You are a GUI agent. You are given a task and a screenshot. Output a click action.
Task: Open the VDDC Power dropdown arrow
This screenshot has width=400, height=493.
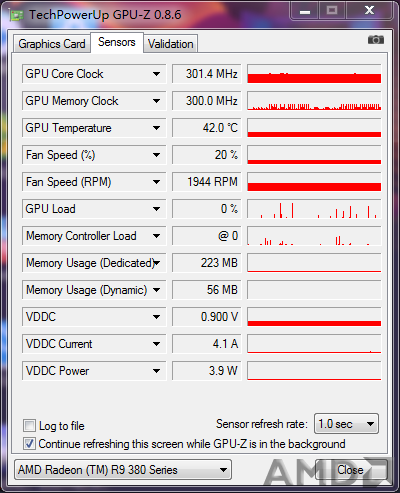click(x=156, y=371)
